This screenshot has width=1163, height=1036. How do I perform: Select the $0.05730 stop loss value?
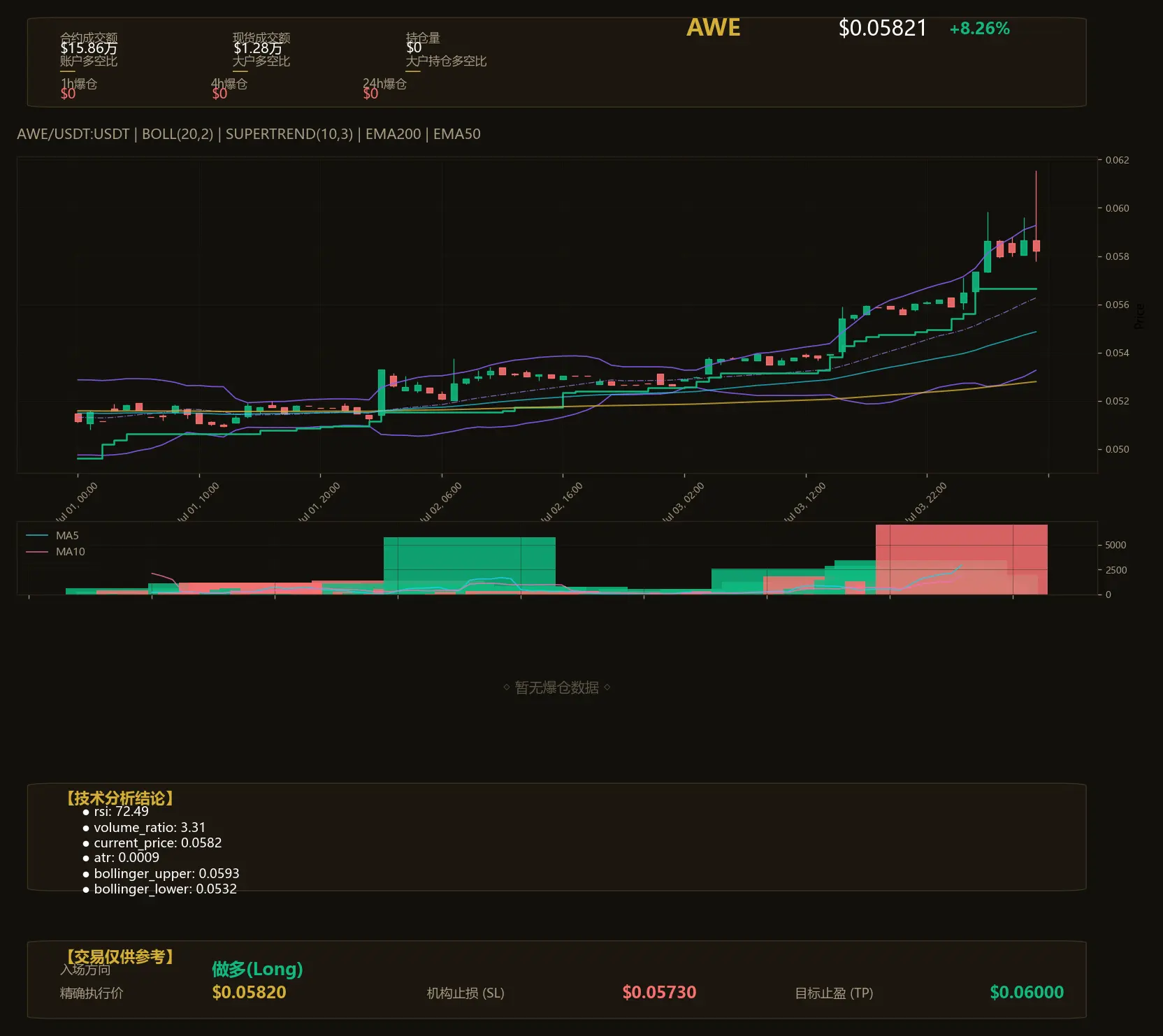click(x=659, y=993)
